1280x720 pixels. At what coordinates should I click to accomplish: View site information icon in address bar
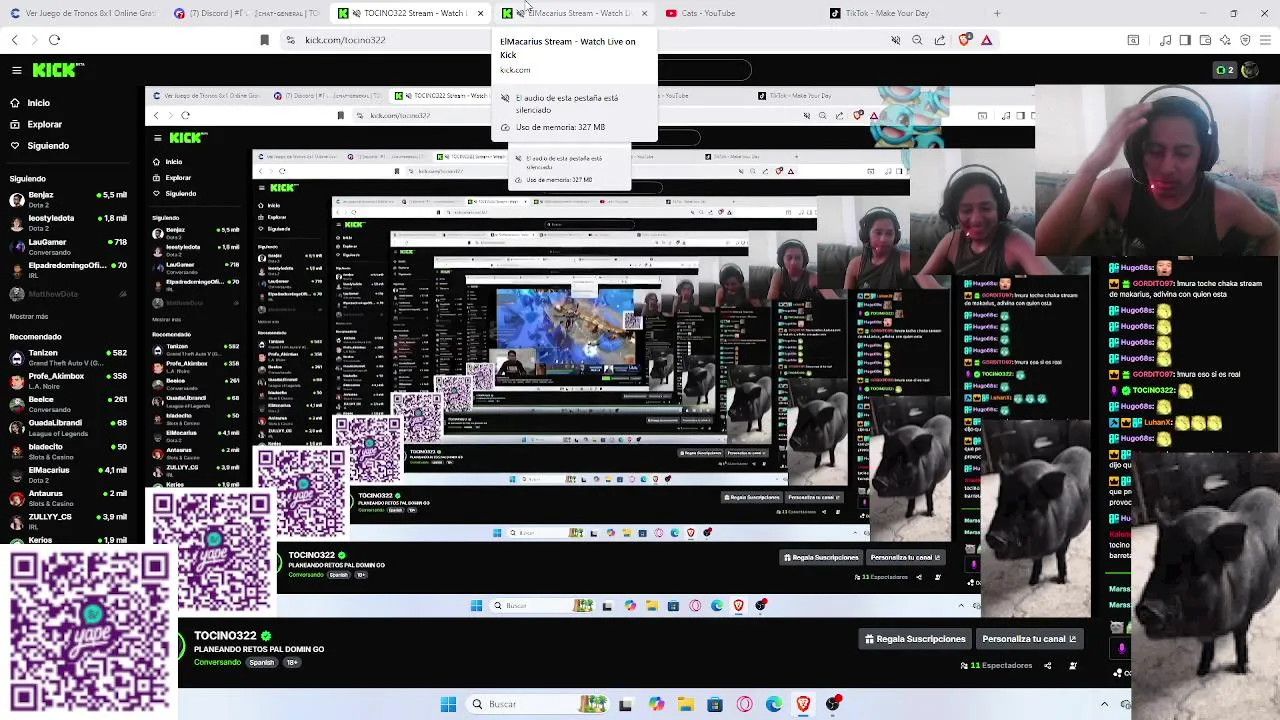[x=290, y=40]
